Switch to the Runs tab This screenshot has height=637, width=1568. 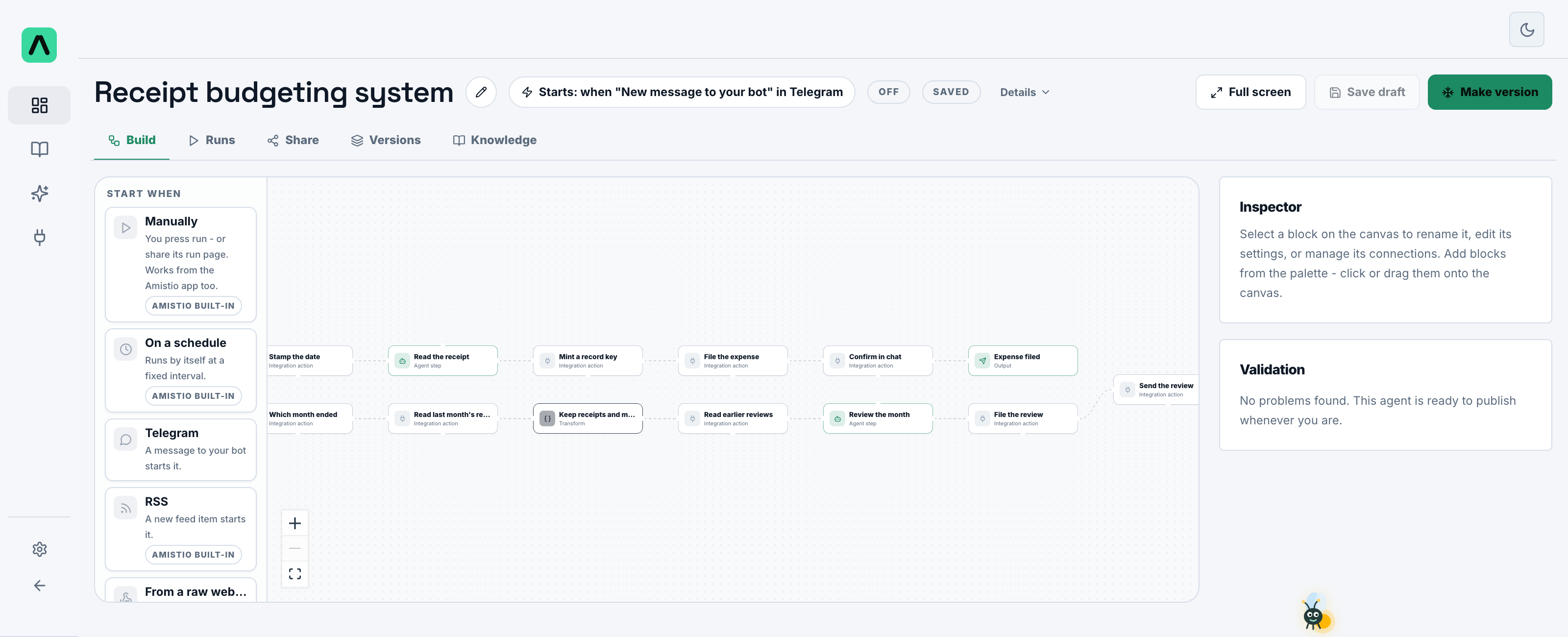pos(212,140)
